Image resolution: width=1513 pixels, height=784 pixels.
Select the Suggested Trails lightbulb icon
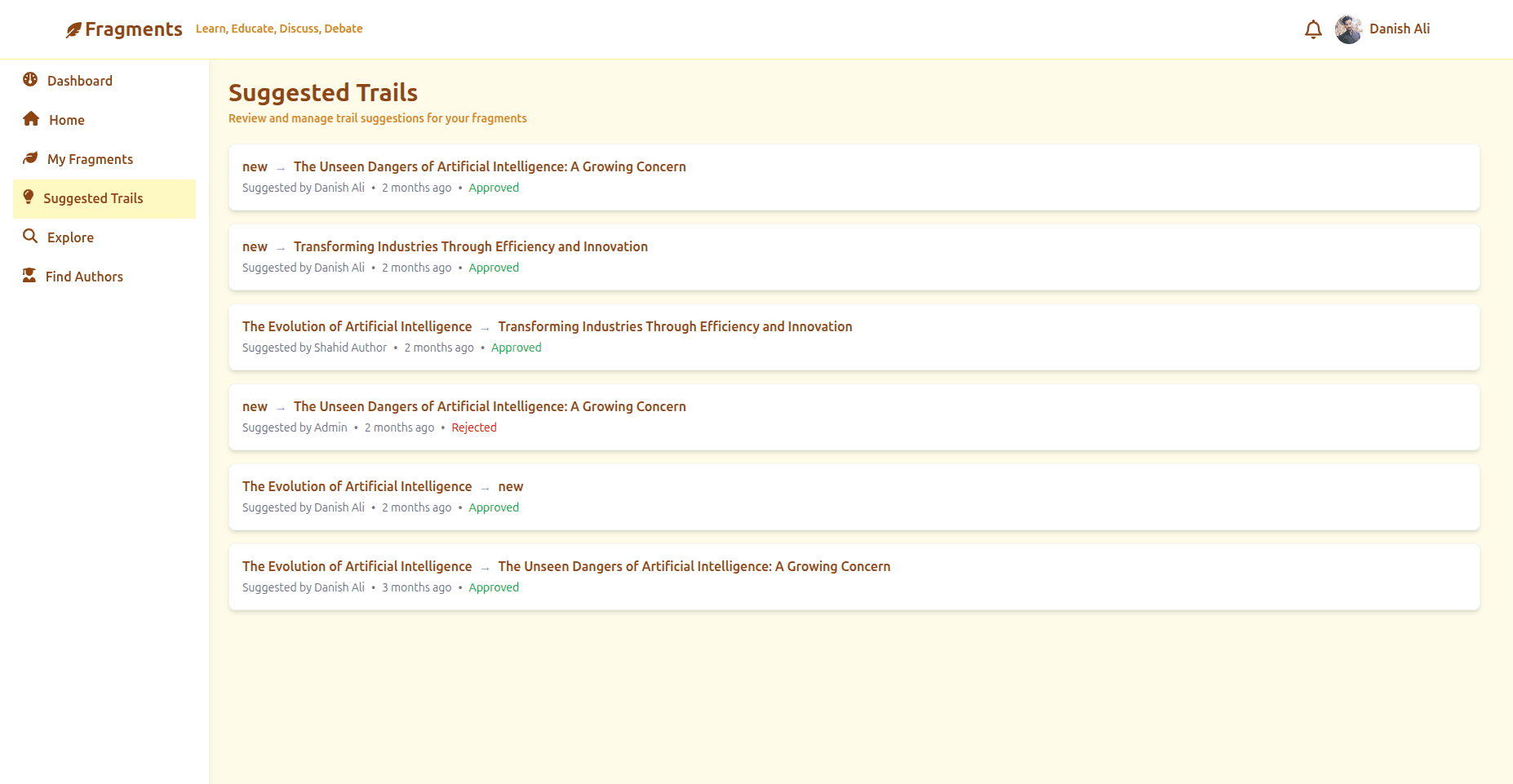tap(30, 197)
